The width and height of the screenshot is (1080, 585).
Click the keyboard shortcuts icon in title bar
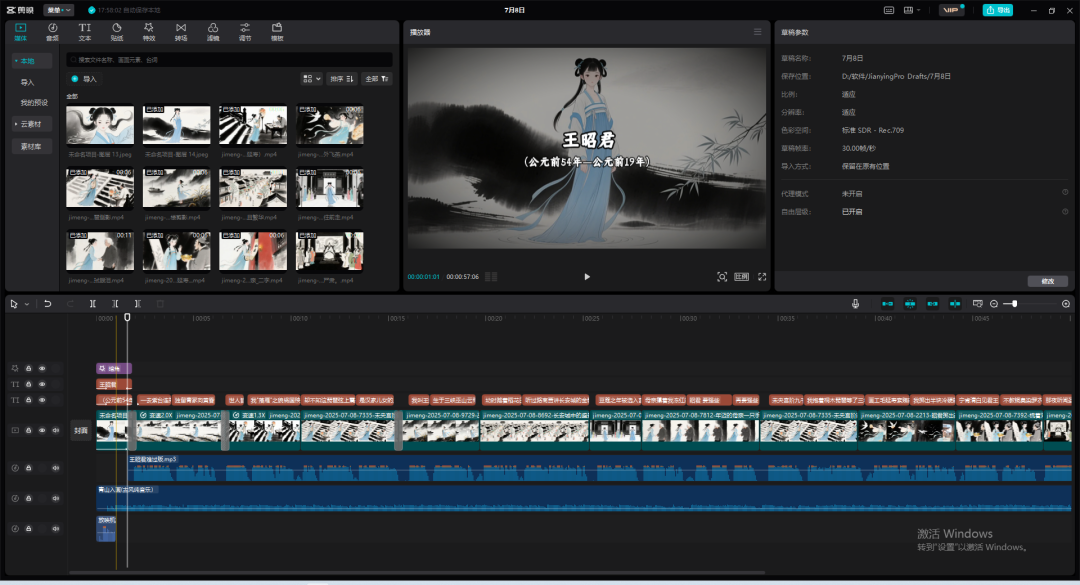point(888,10)
